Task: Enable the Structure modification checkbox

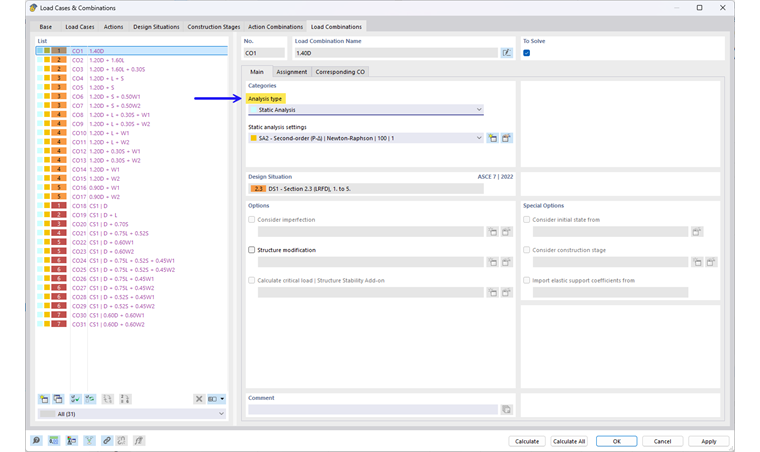Action: (252, 250)
